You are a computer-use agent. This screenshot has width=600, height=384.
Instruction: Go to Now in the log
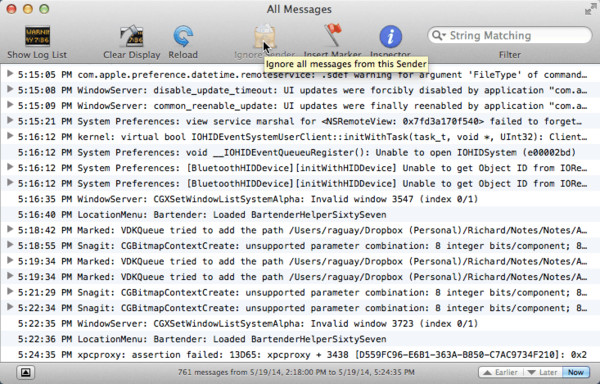coord(576,372)
